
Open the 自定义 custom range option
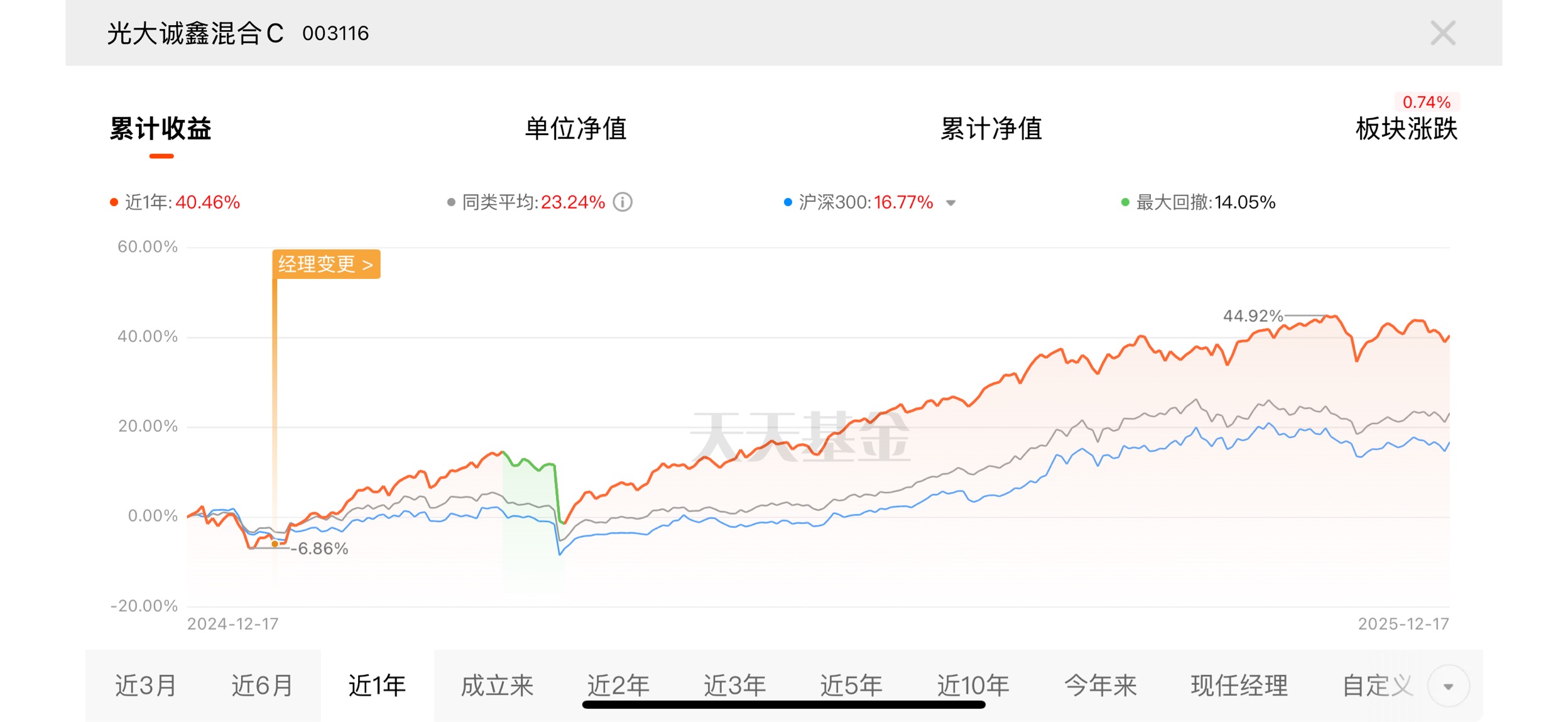(x=1378, y=686)
